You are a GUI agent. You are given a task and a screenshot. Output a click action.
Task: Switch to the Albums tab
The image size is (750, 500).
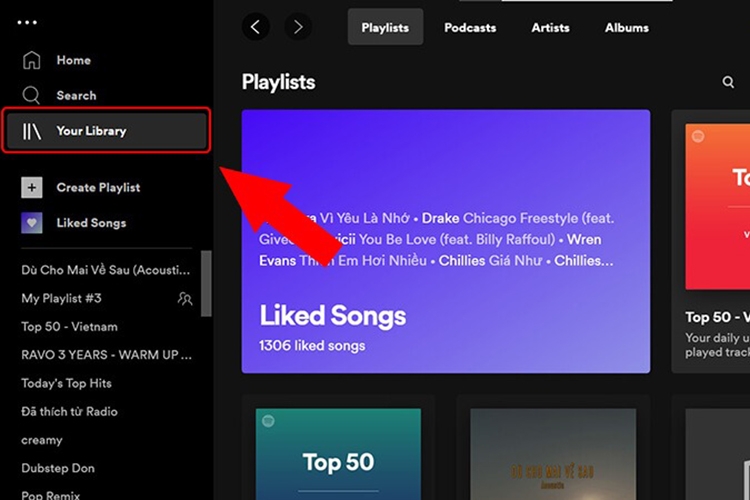[627, 27]
